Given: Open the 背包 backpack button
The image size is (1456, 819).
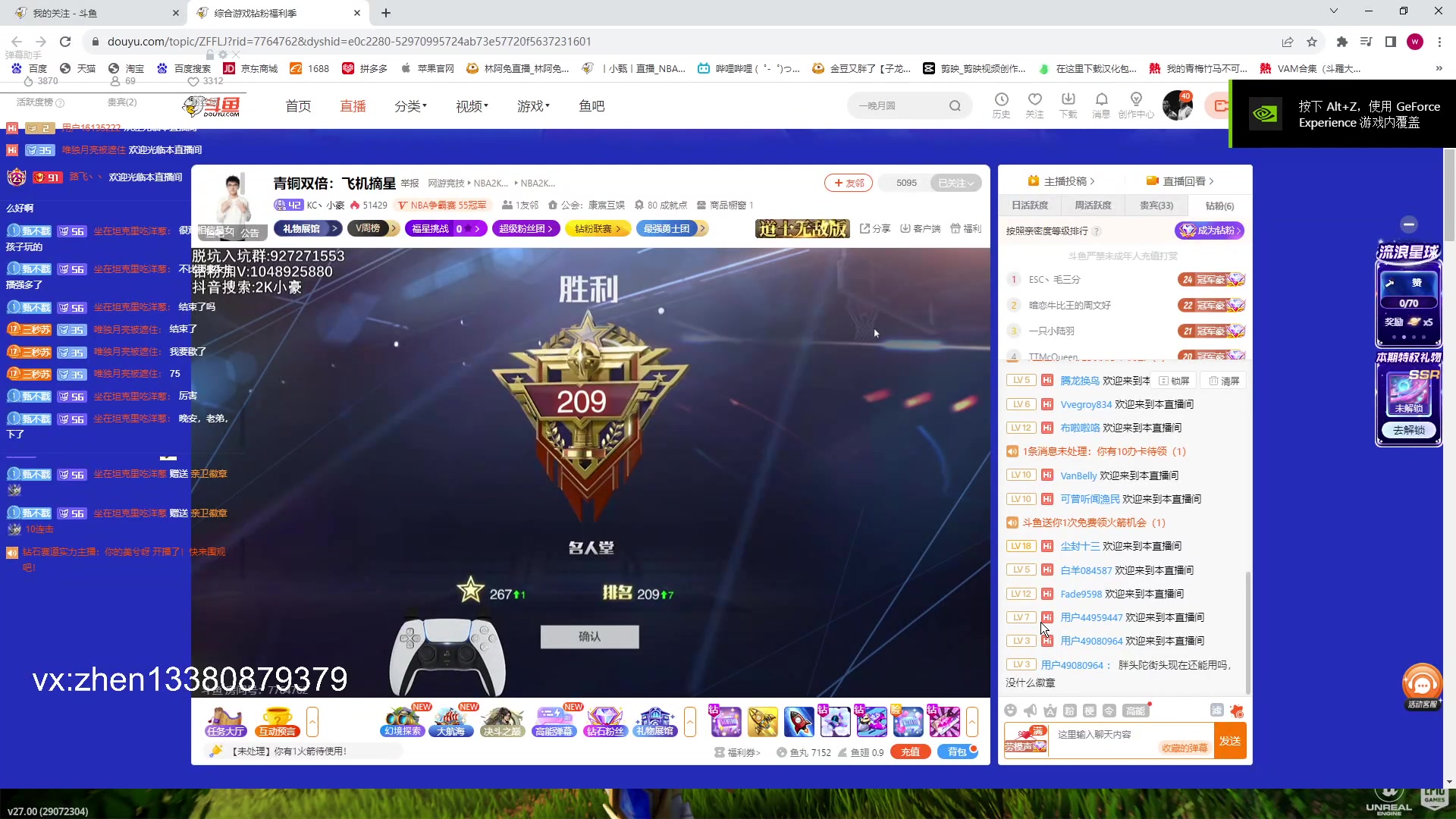Looking at the screenshot, I should [x=958, y=752].
